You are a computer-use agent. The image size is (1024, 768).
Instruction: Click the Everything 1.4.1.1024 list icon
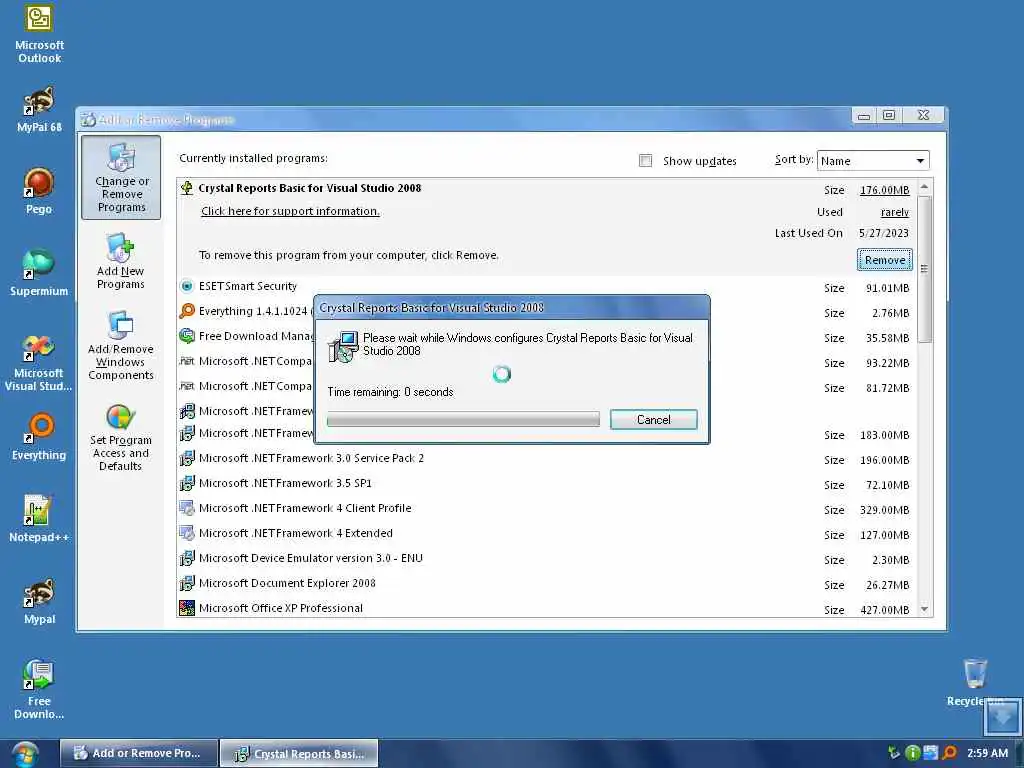[187, 311]
